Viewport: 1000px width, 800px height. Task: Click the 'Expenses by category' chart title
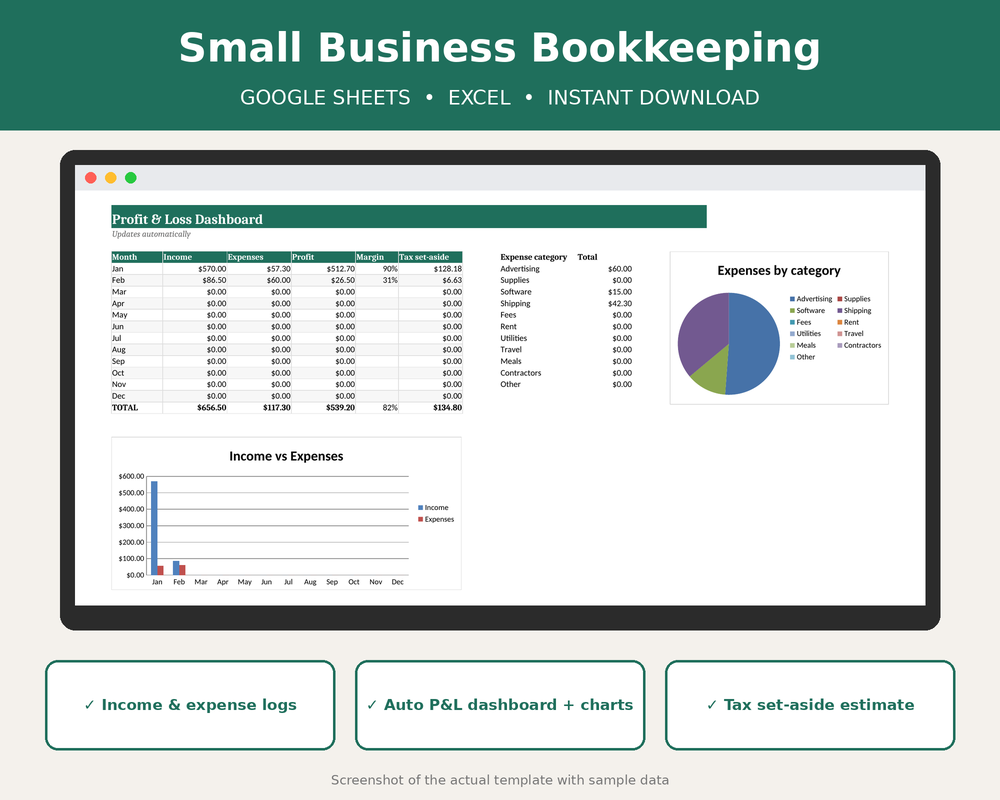779,270
